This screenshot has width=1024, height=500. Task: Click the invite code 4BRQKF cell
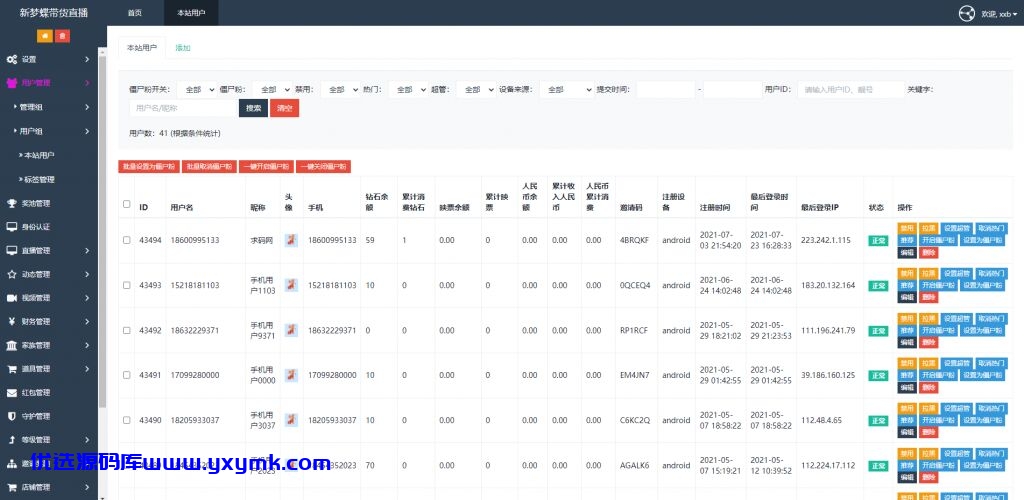coord(634,240)
